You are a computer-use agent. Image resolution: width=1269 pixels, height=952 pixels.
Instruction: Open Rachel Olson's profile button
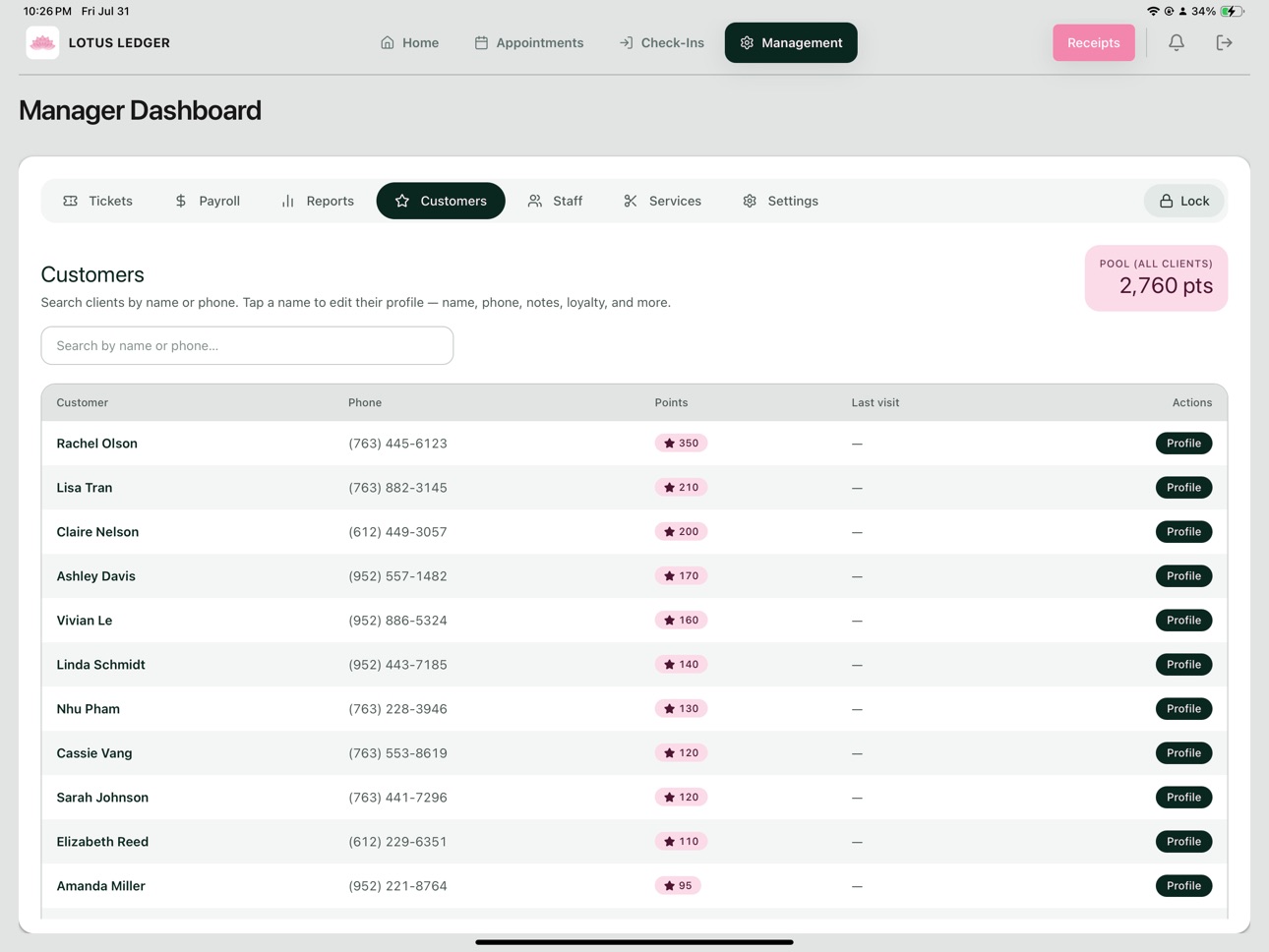(x=1183, y=444)
